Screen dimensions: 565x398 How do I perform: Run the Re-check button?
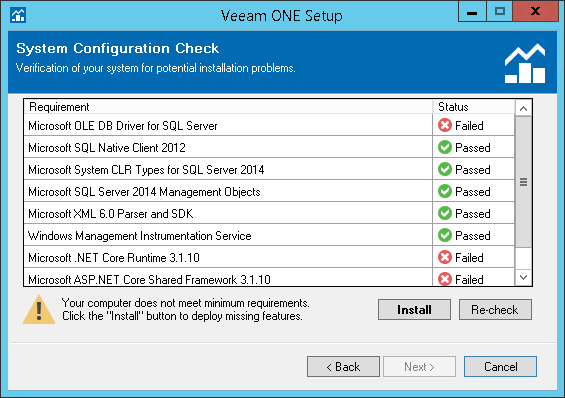click(x=495, y=309)
